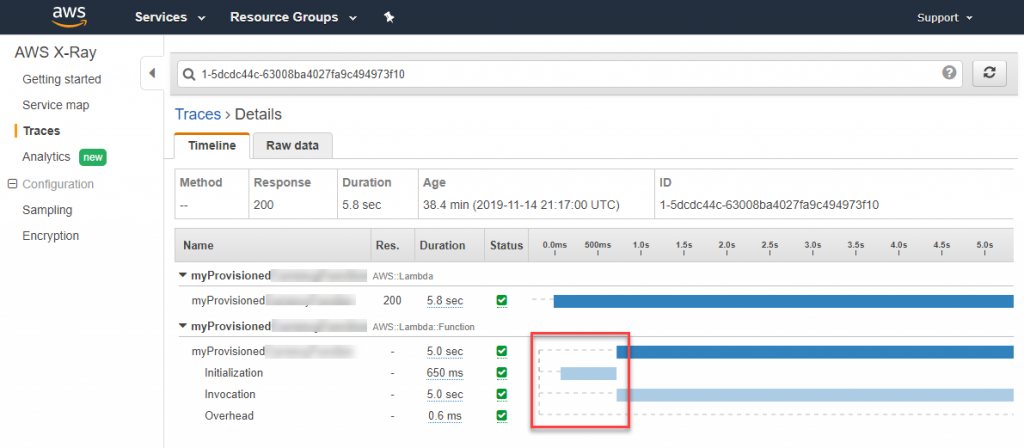The height and width of the screenshot is (448, 1024).
Task: Select Traces in the sidebar
Action: point(41,131)
